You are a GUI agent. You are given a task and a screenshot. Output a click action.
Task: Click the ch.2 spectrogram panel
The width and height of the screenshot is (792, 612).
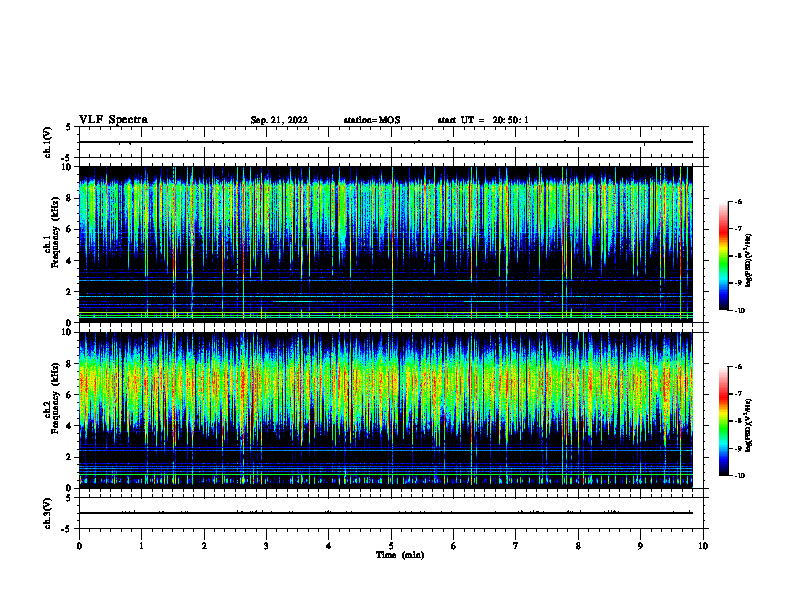pyautogui.click(x=385, y=410)
